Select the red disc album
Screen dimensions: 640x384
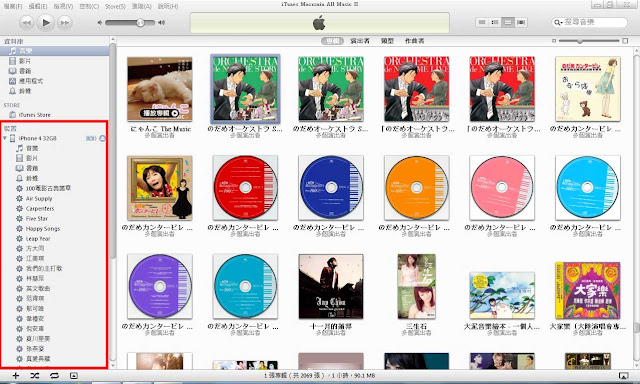245,188
